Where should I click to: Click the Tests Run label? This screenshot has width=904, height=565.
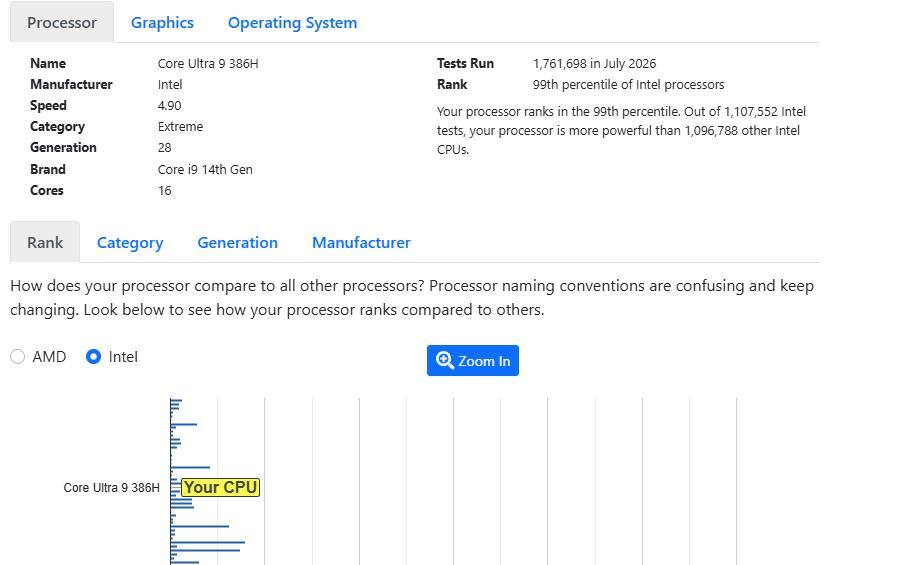pos(465,63)
